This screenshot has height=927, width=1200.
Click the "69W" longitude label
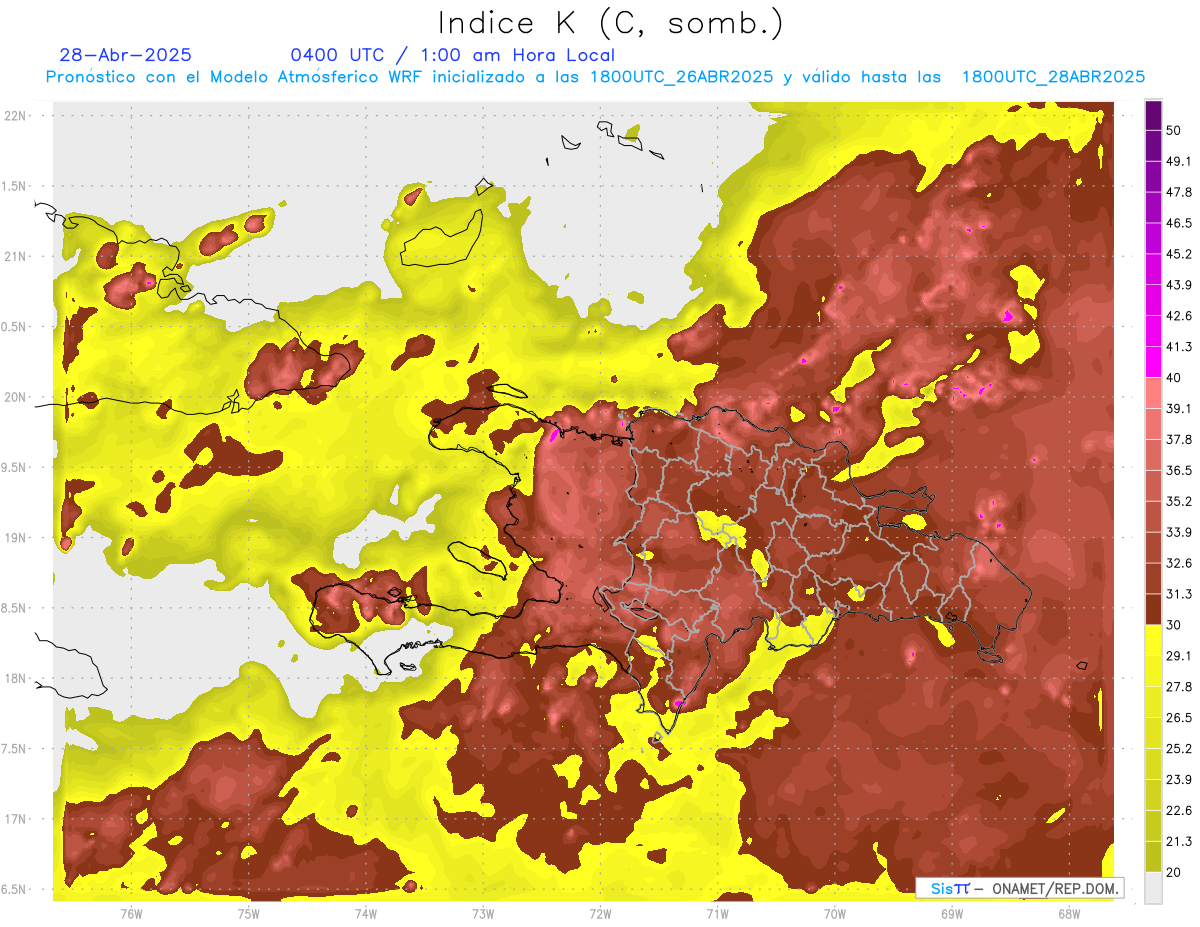tap(951, 913)
